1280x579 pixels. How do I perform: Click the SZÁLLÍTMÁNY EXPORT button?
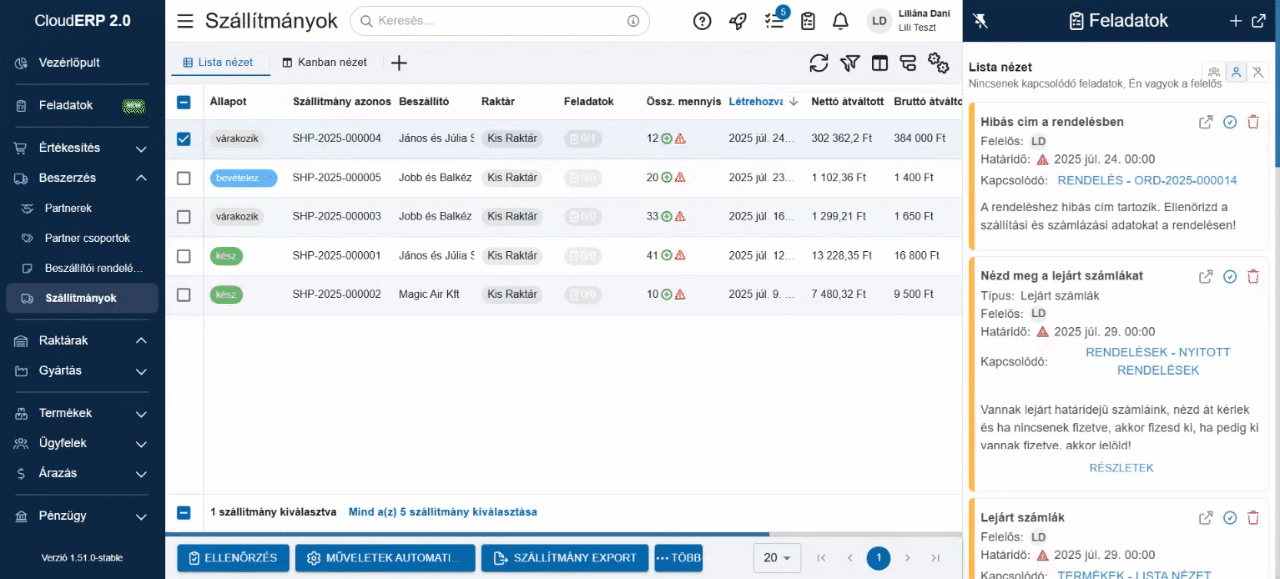tap(564, 558)
